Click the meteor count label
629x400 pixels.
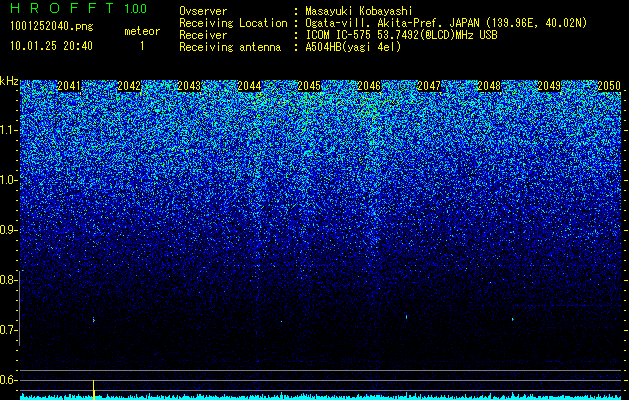coord(142,31)
